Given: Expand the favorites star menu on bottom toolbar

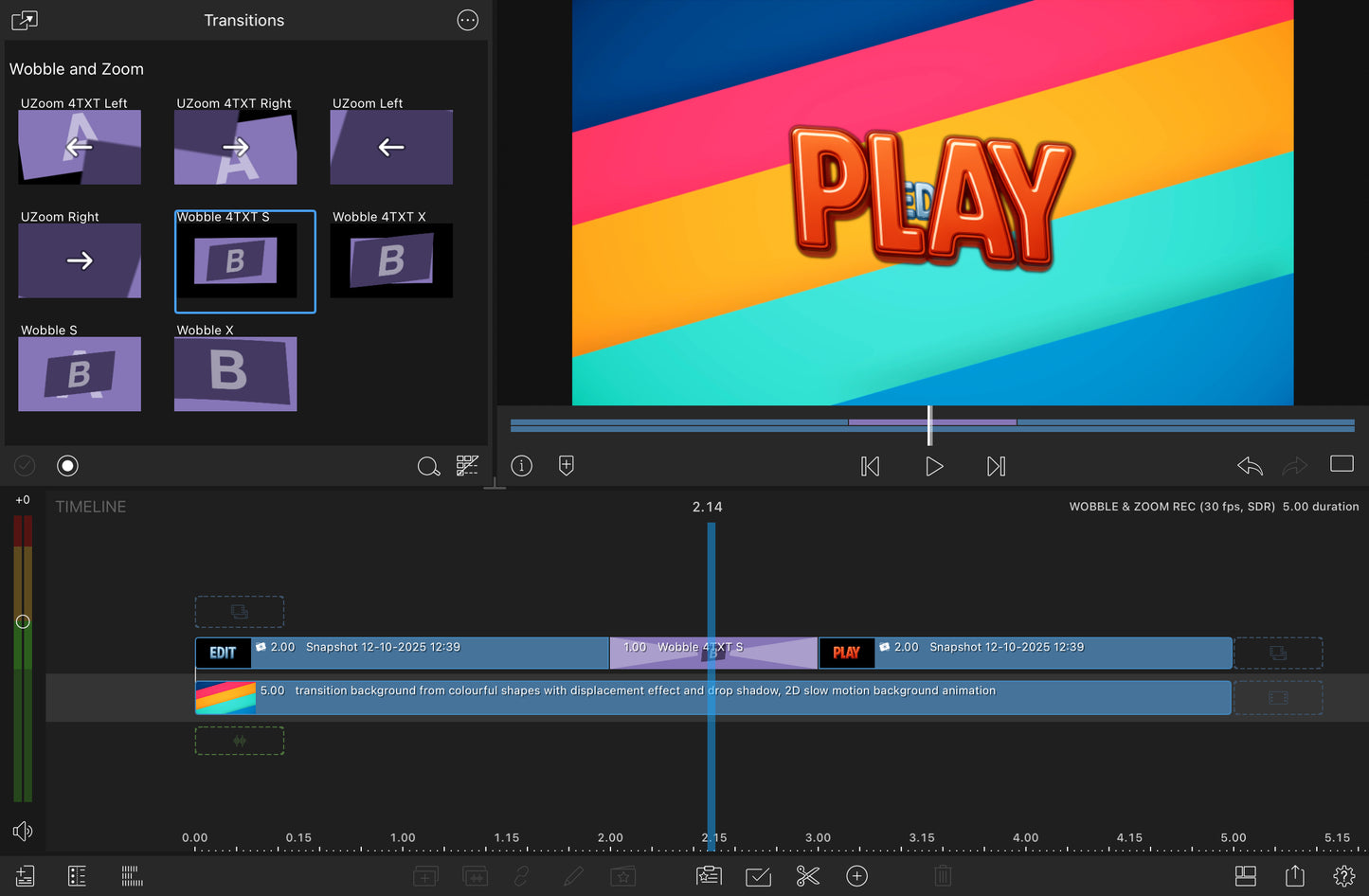Looking at the screenshot, I should (x=622, y=876).
